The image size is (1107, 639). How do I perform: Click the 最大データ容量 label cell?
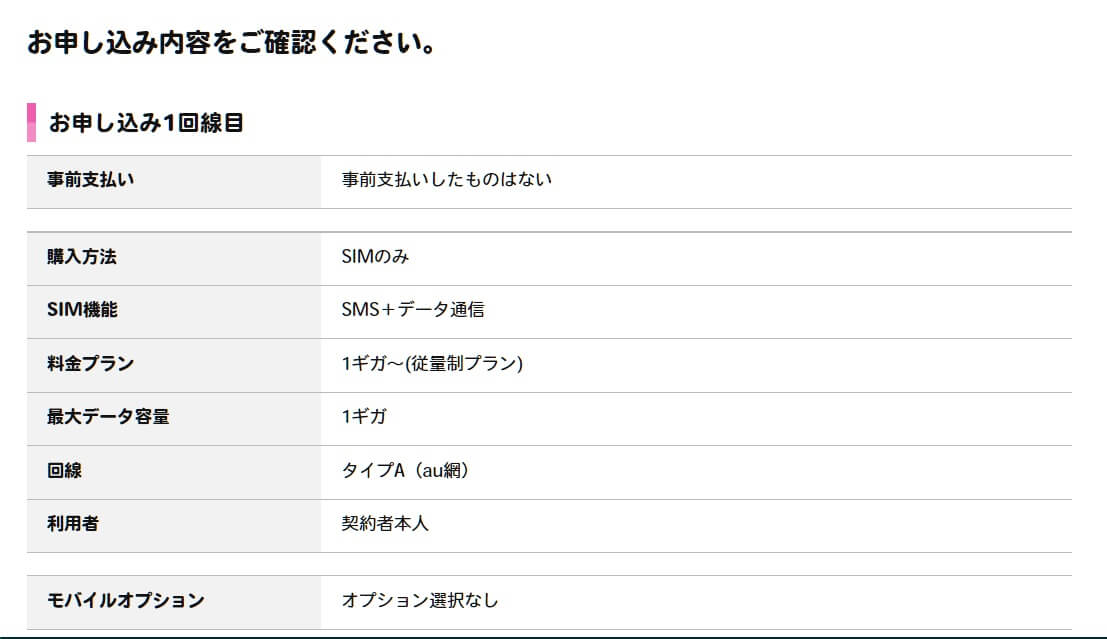(x=174, y=419)
